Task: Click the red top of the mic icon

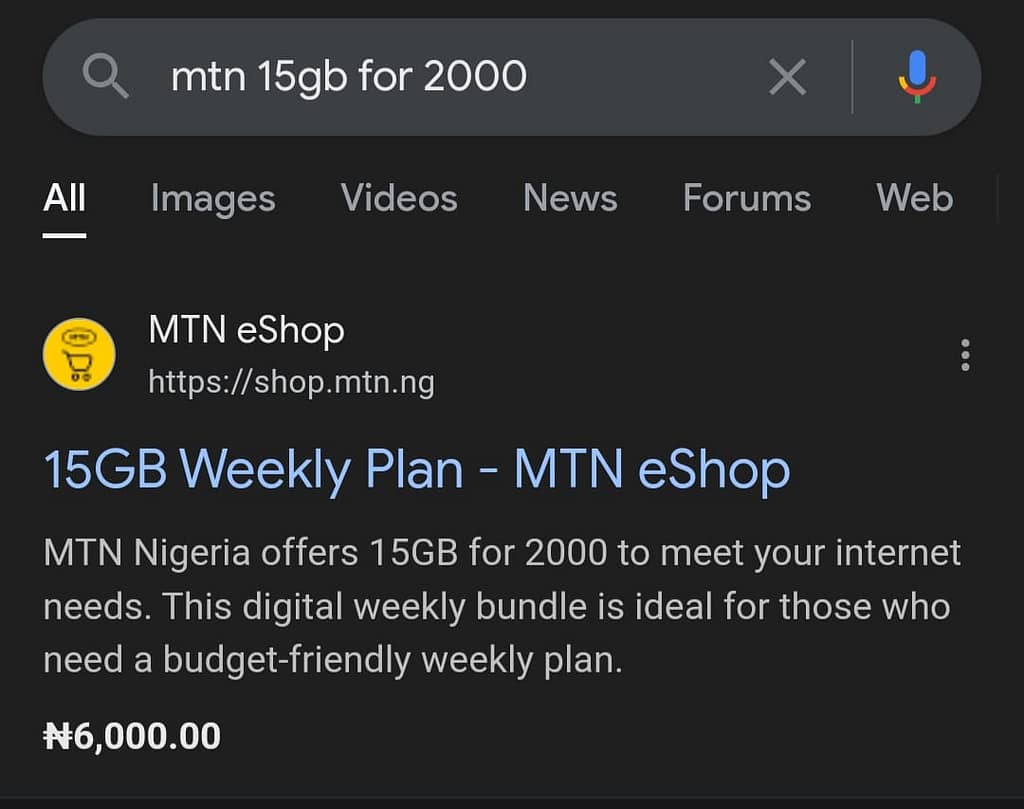Action: [x=931, y=80]
